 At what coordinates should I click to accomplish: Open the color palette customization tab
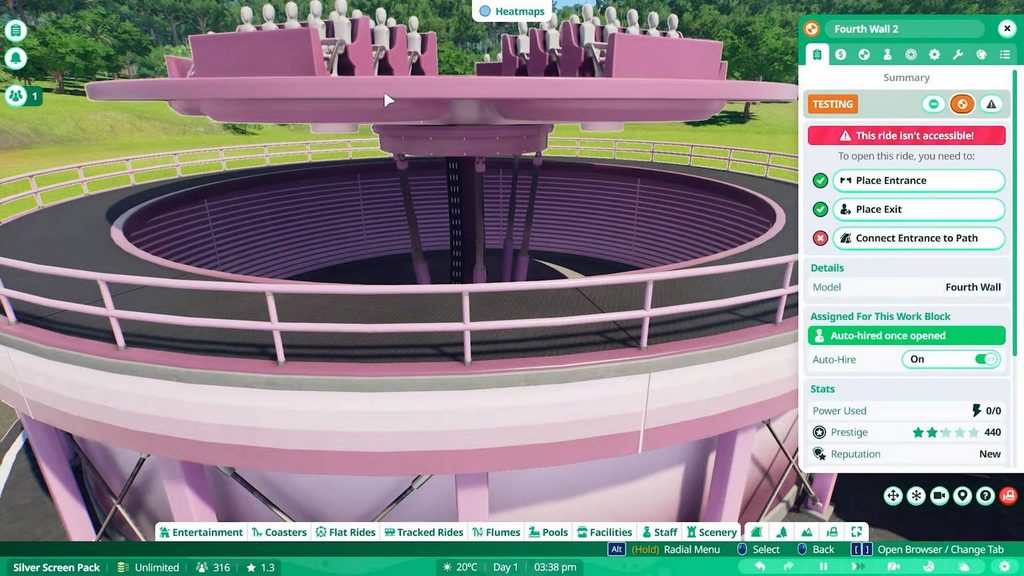tap(982, 55)
